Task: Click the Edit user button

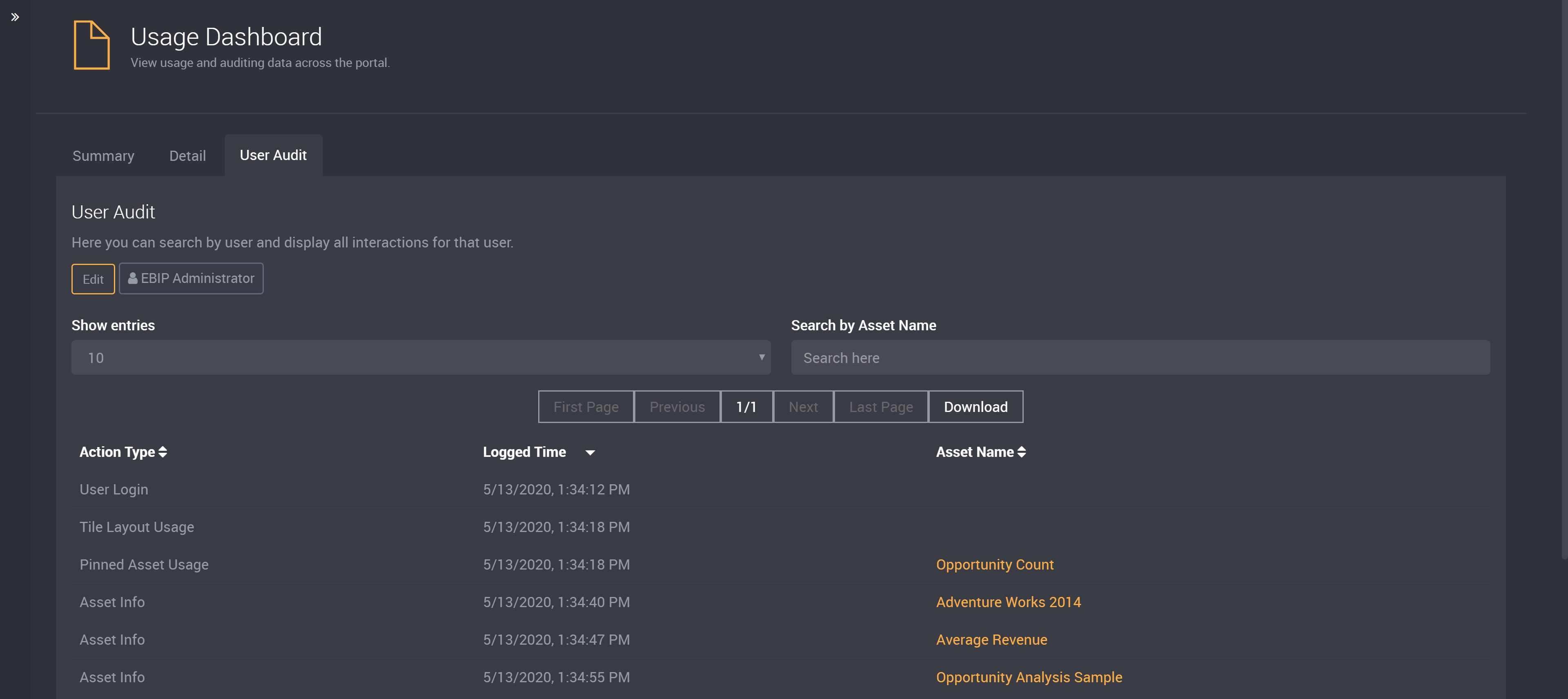Action: click(93, 279)
